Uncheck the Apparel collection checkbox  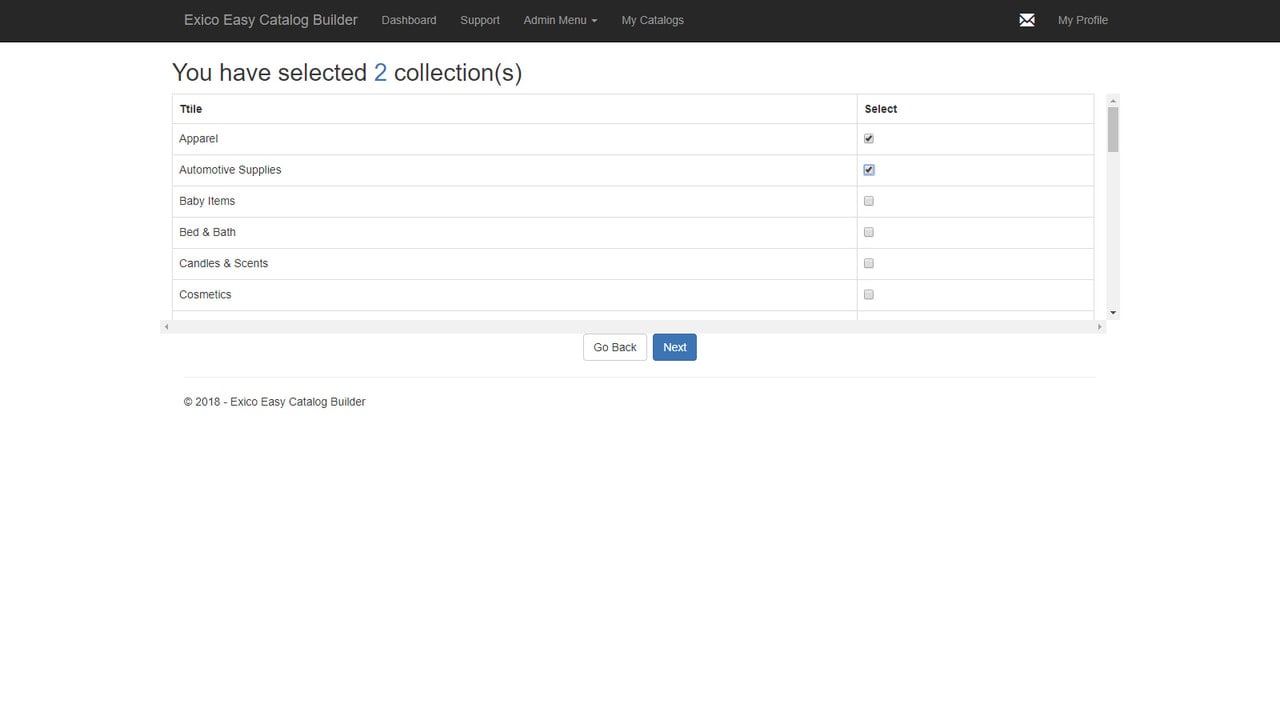point(869,139)
